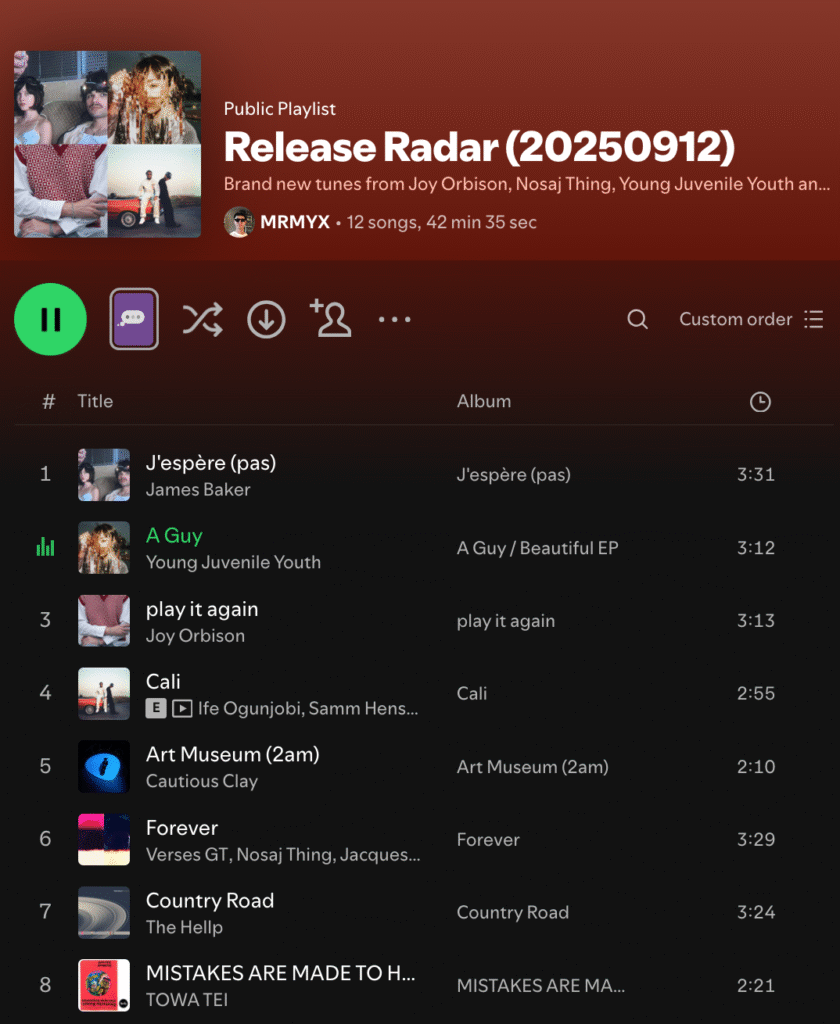Toggle shuffle play icon

(x=202, y=319)
